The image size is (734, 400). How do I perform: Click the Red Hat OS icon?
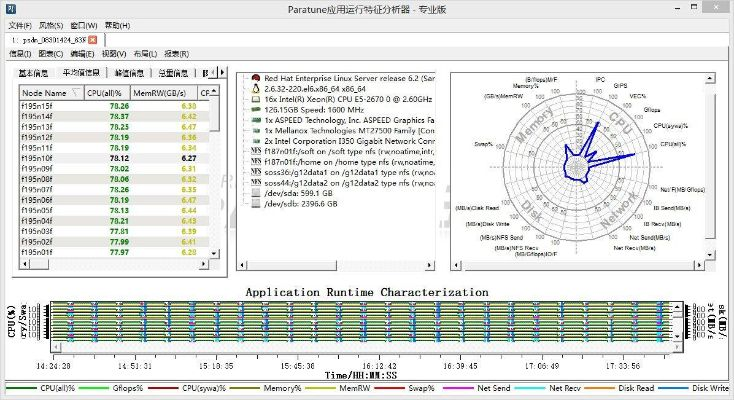256,77
